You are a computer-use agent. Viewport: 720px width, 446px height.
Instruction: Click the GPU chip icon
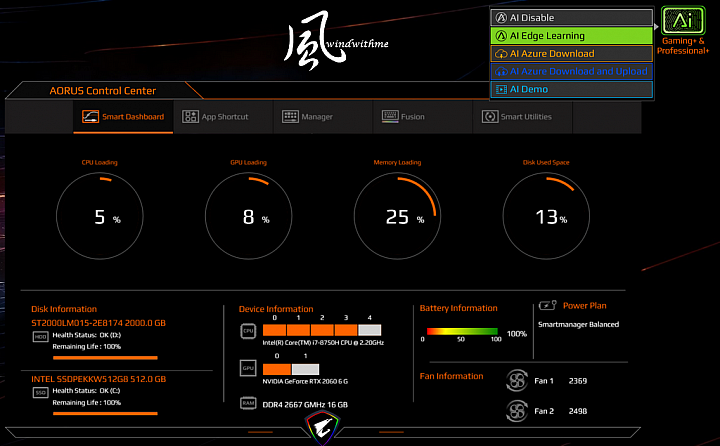pos(248,368)
